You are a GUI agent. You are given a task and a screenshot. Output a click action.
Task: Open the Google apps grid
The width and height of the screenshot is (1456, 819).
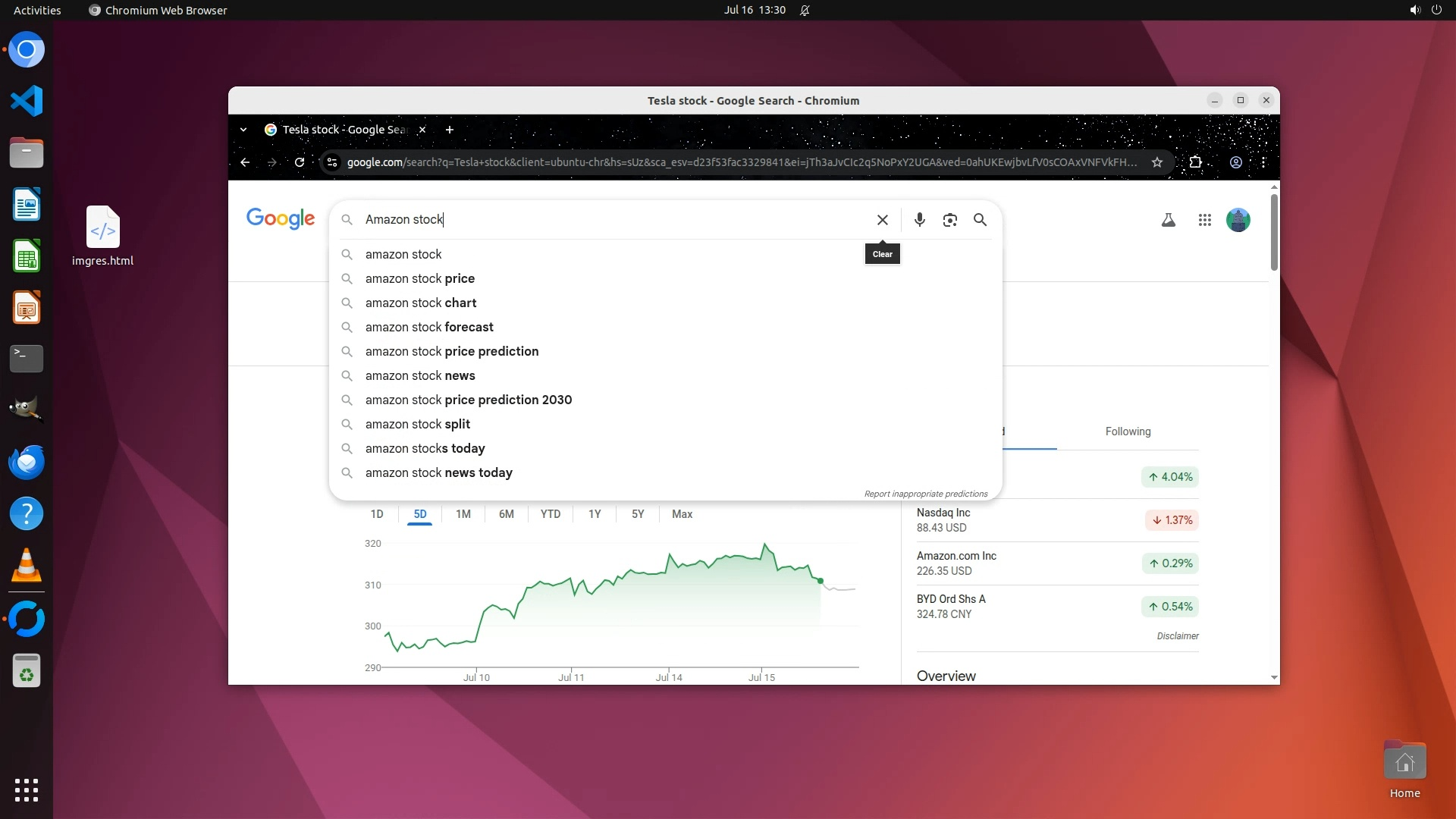tap(1204, 220)
